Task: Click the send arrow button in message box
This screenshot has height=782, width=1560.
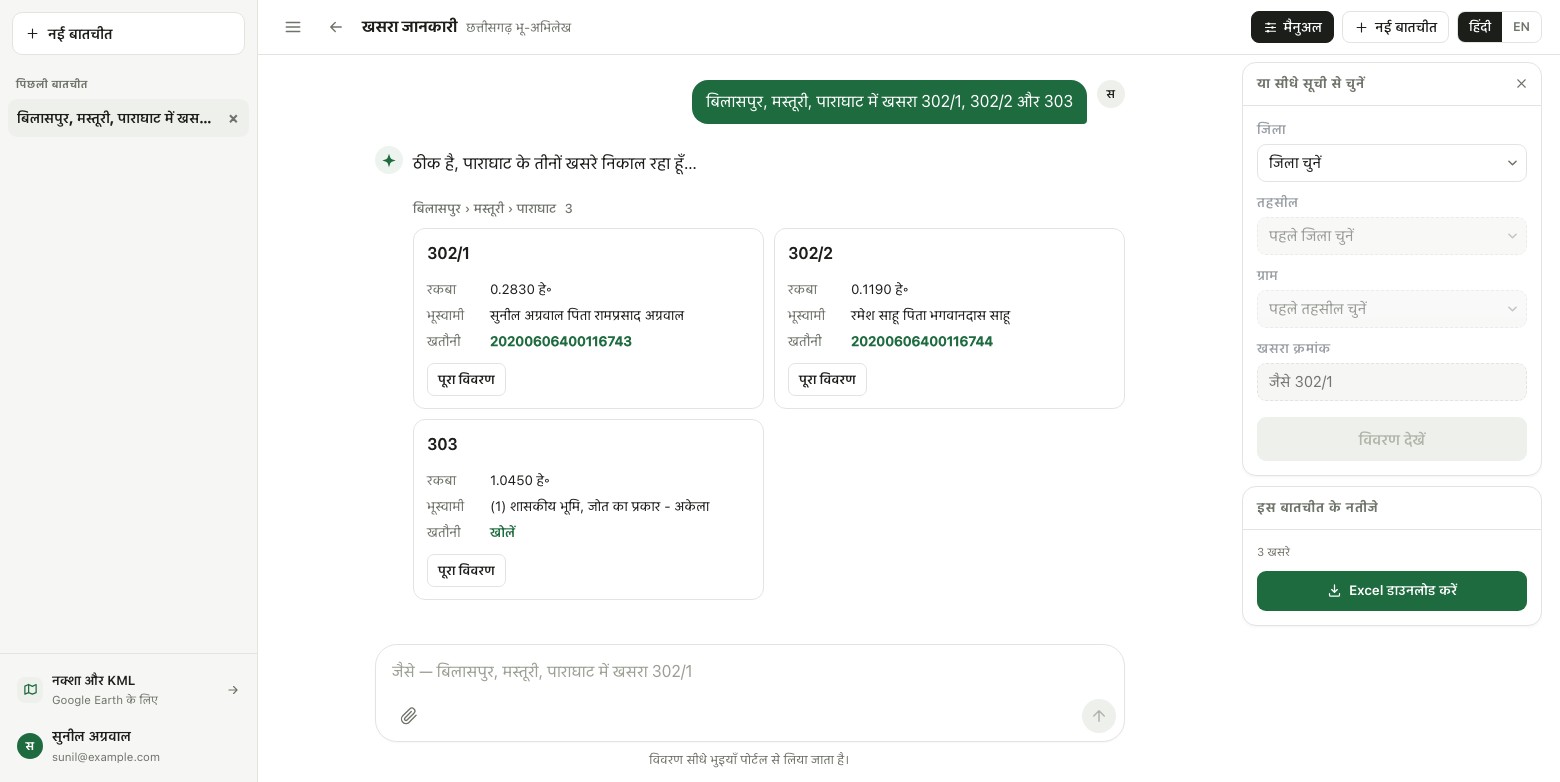Action: [x=1098, y=716]
